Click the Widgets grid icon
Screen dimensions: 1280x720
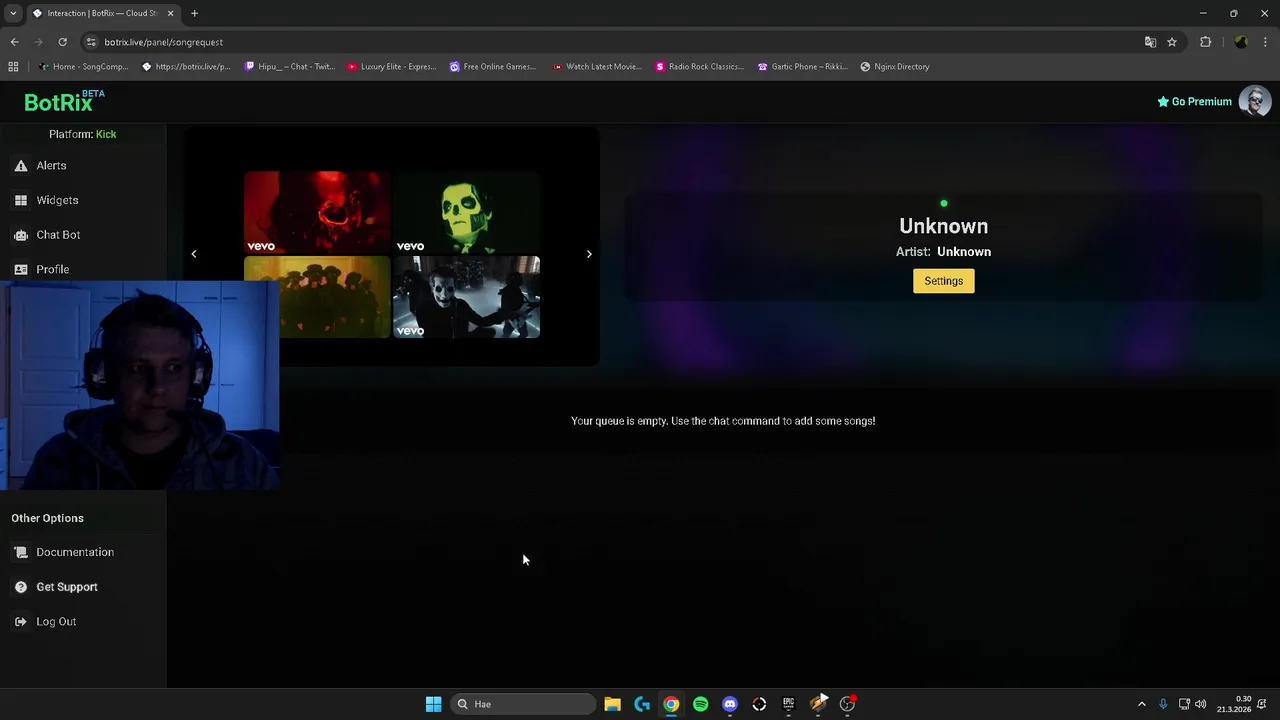tap(21, 200)
